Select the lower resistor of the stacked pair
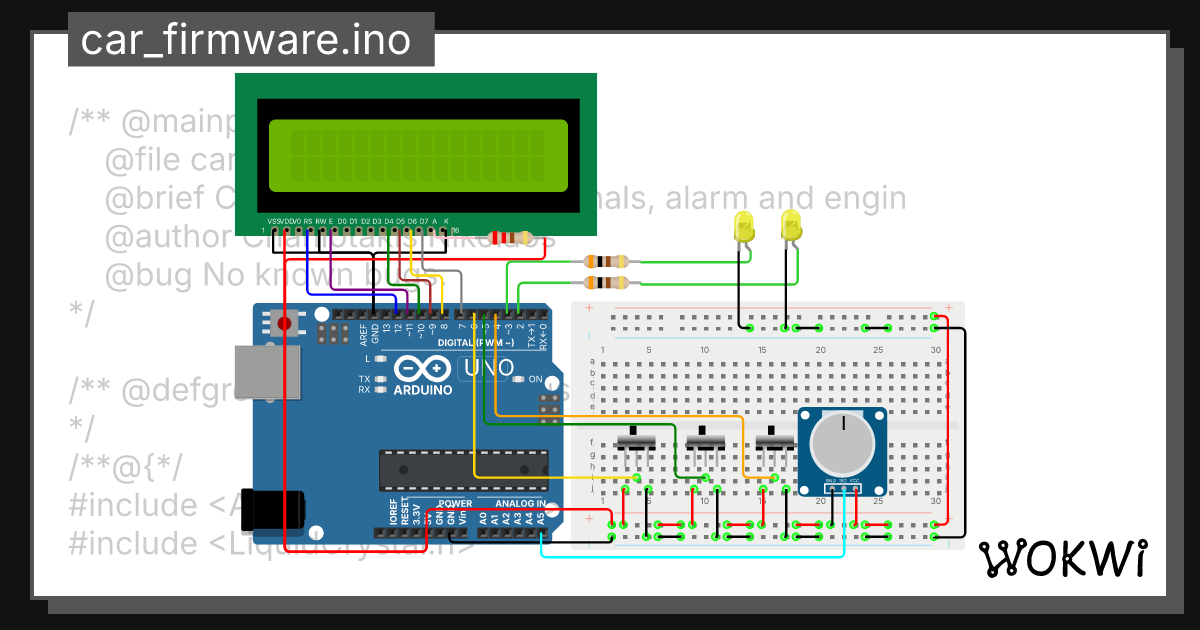The width and height of the screenshot is (1200, 630). tap(608, 282)
